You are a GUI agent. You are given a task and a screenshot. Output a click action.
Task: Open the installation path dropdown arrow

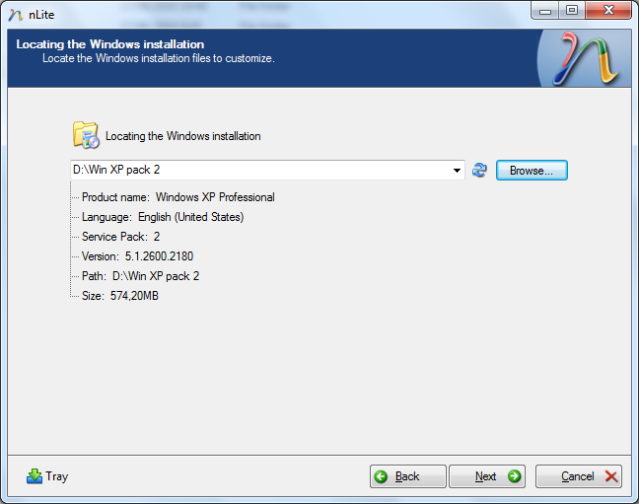coord(457,170)
